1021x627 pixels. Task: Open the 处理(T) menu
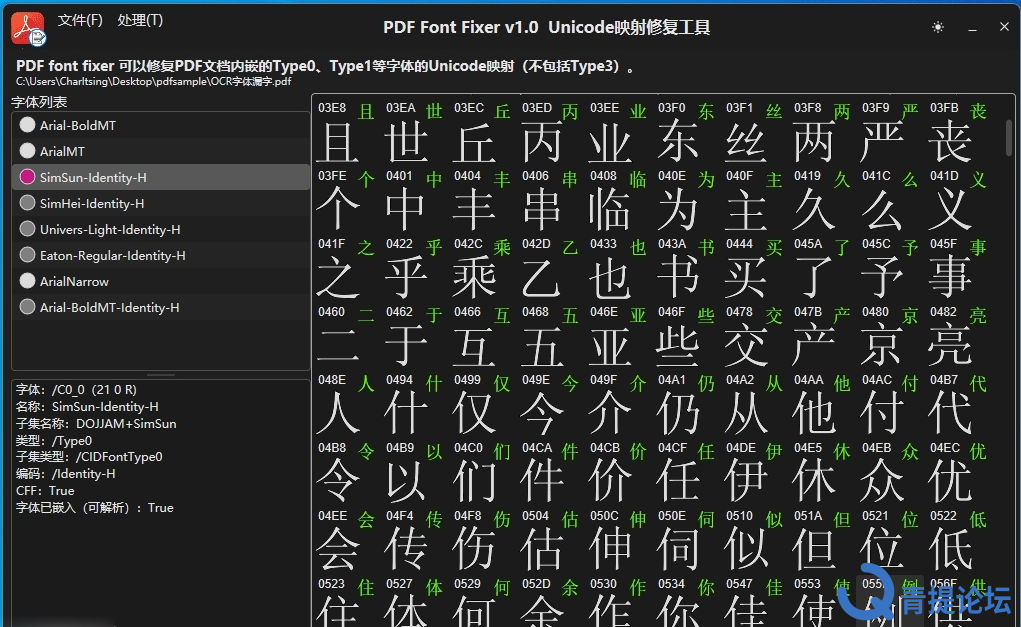(x=140, y=19)
